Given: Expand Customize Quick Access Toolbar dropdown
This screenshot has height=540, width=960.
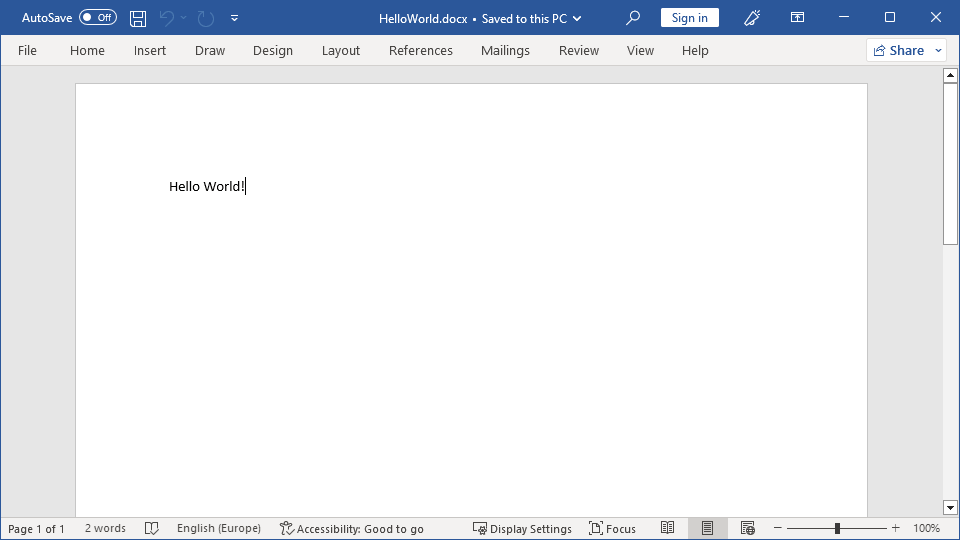Looking at the screenshot, I should [x=234, y=18].
